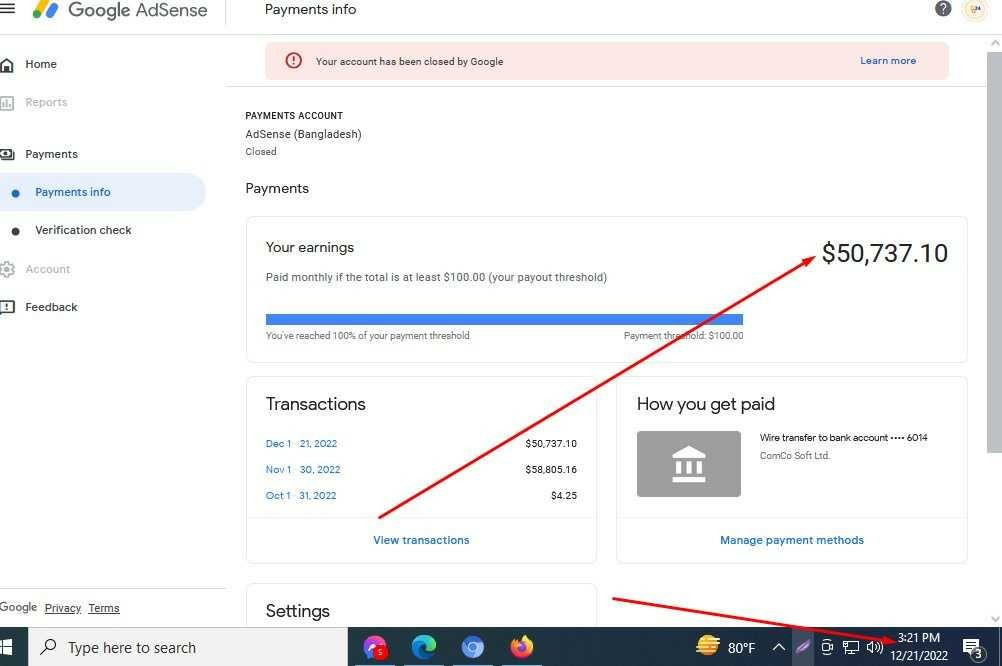Image resolution: width=1002 pixels, height=666 pixels.
Task: Open Verification check in the sidebar
Action: (x=83, y=230)
